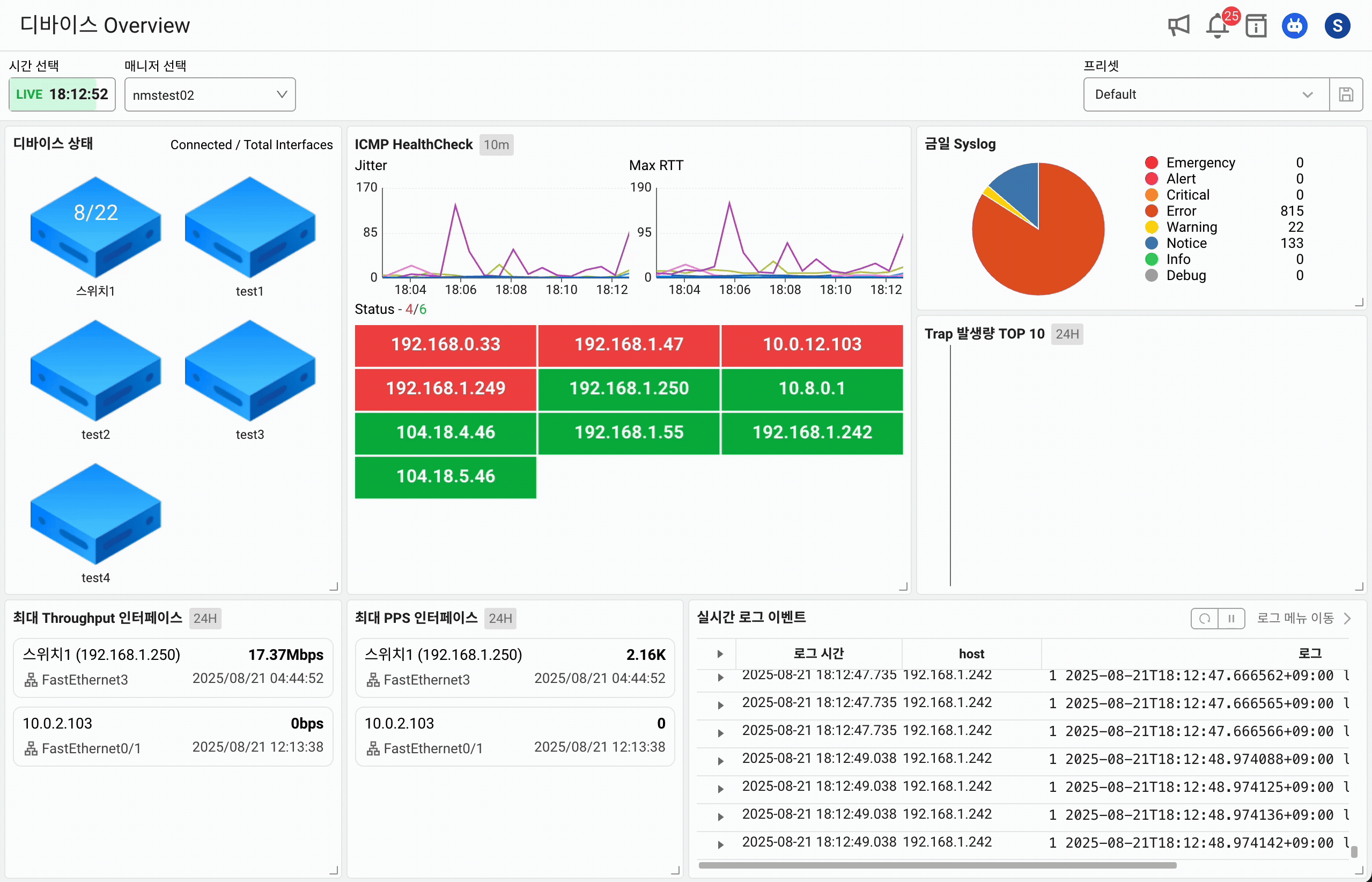Click the Error legend color dot
1372x882 pixels.
[x=1151, y=211]
